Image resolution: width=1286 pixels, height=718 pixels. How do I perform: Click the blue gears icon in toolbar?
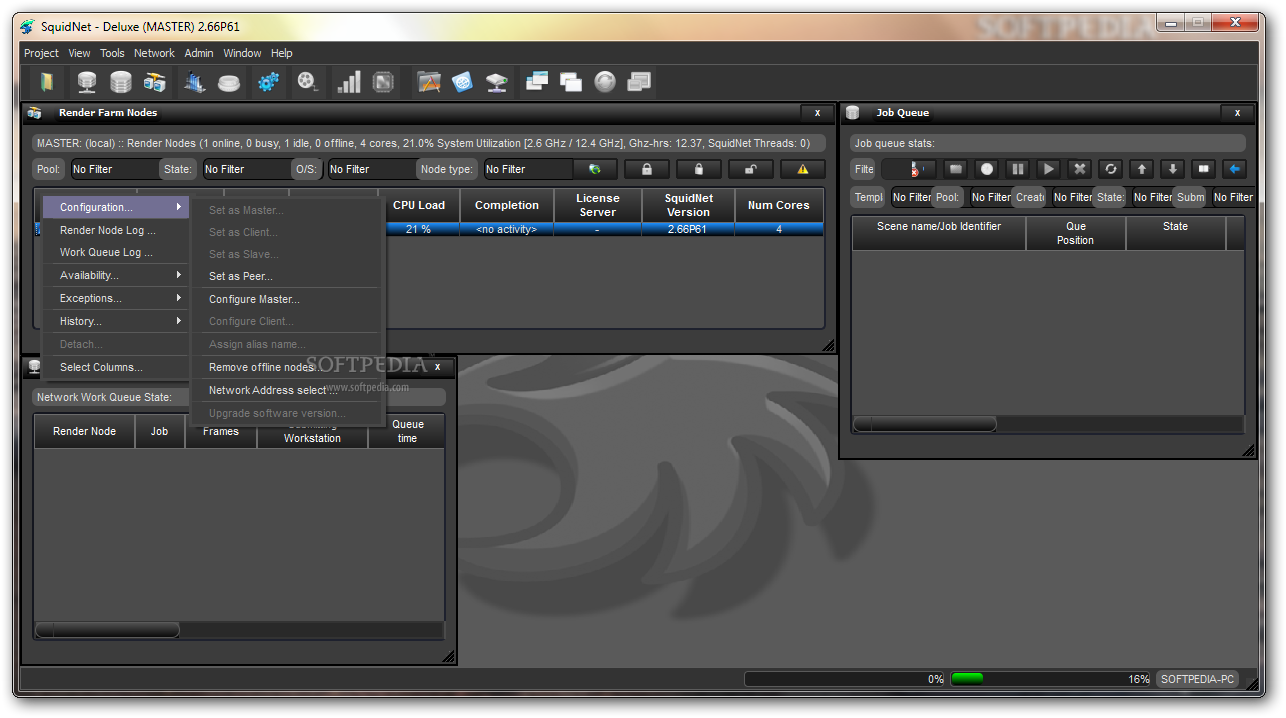click(x=268, y=82)
